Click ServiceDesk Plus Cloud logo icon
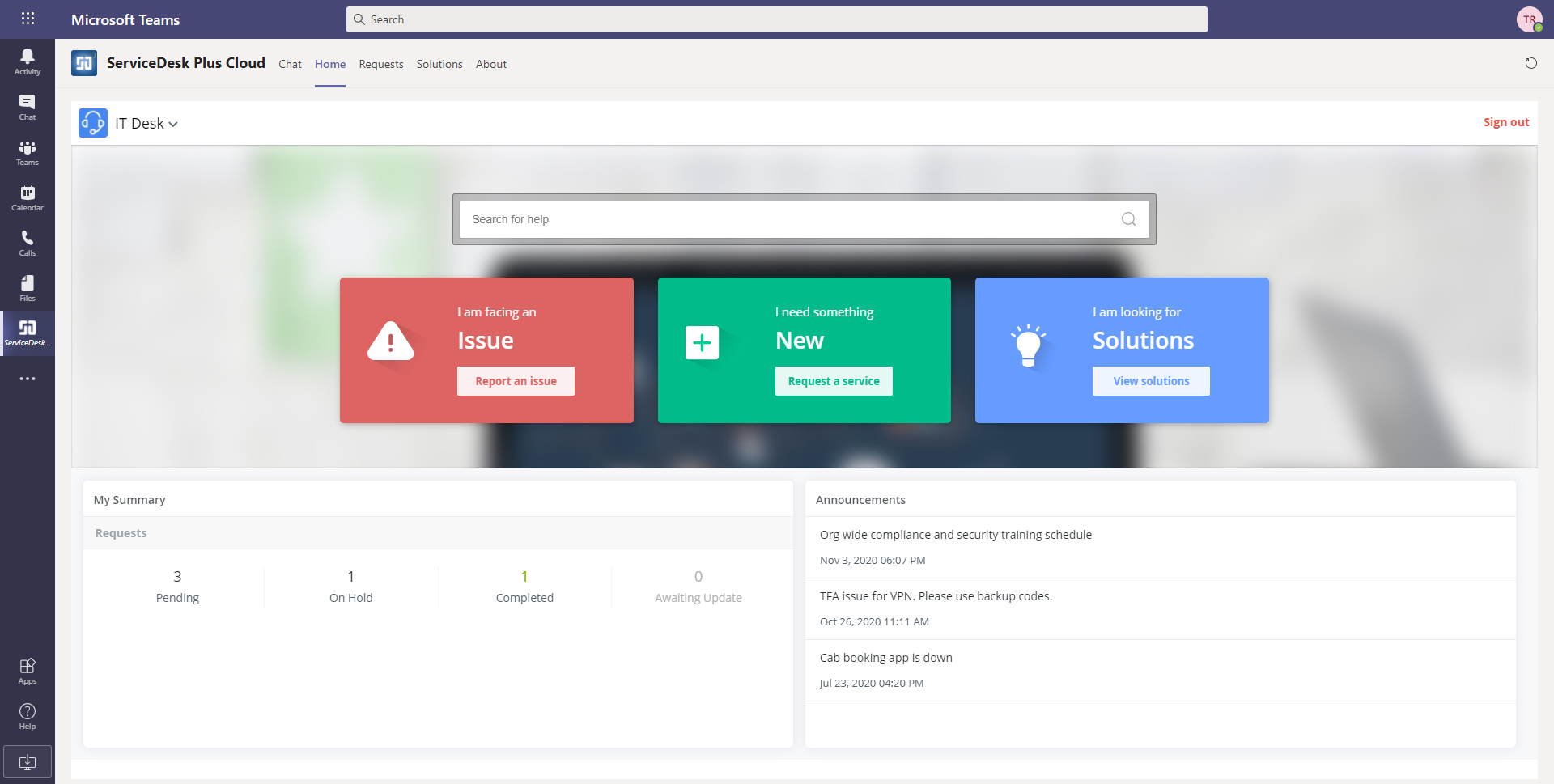Screen dimensions: 1554x784 pos(84,63)
